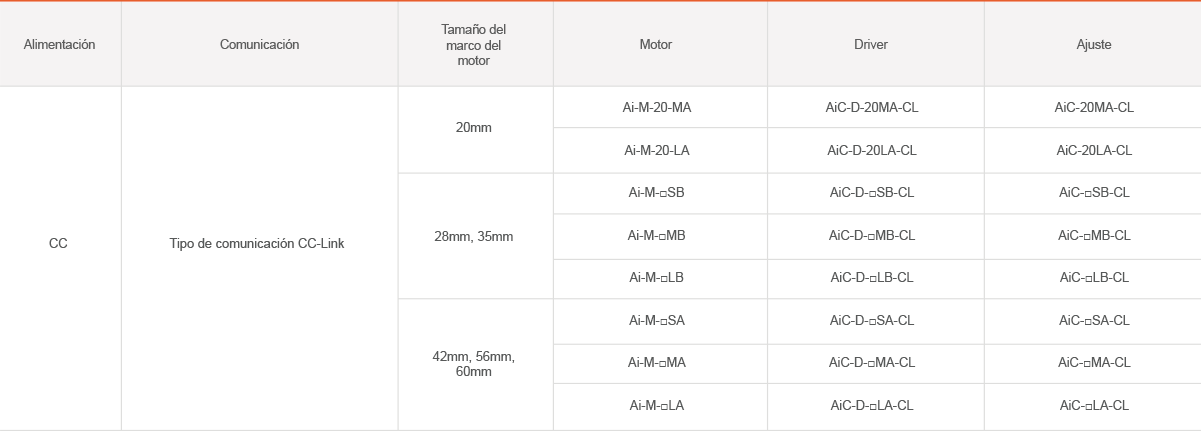Select the 20mm frame size cell
The image size is (1201, 431).
point(475,130)
